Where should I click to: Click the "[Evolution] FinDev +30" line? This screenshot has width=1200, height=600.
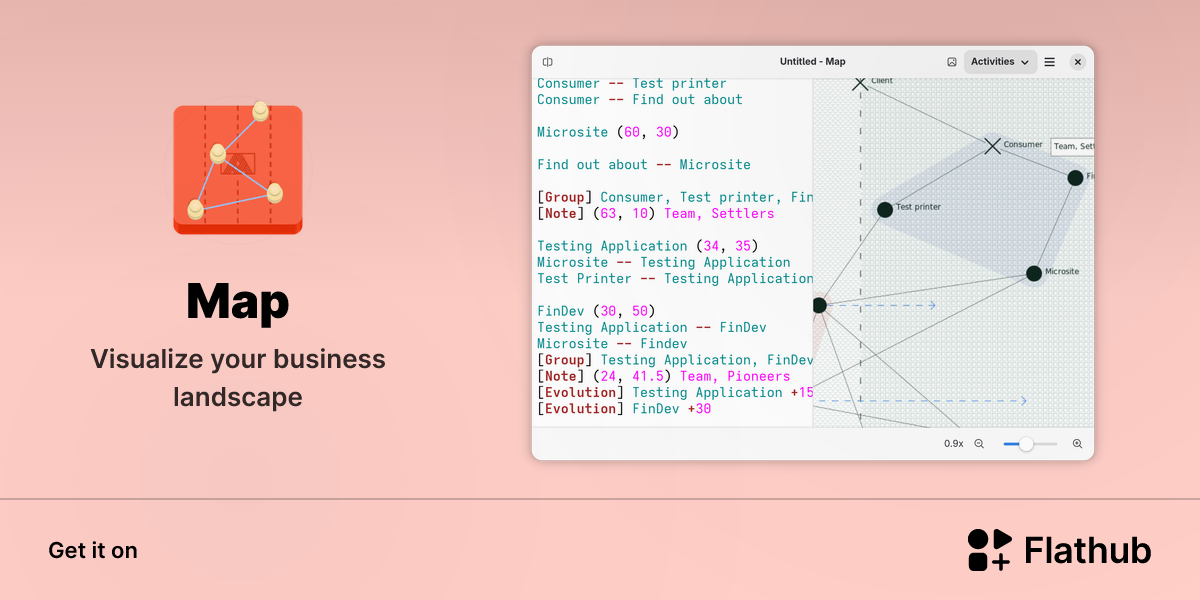click(x=624, y=408)
